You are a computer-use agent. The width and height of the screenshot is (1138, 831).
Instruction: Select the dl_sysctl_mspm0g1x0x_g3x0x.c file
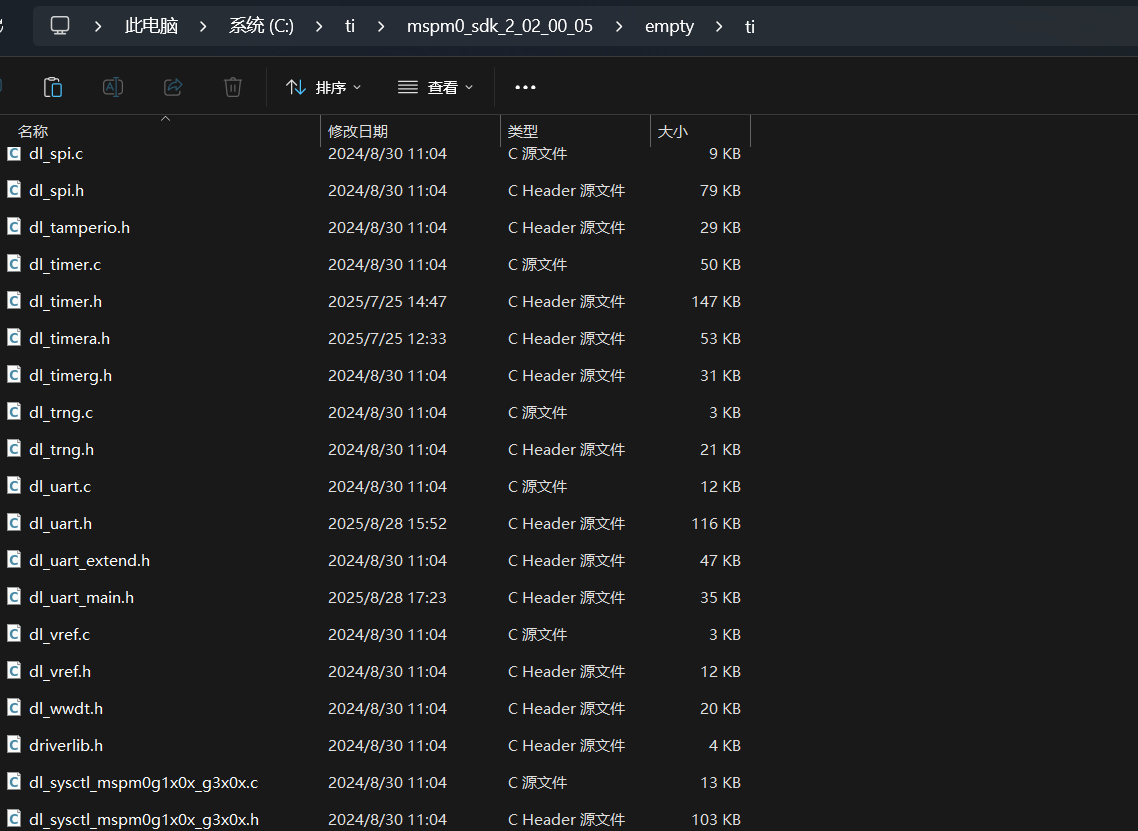click(143, 782)
